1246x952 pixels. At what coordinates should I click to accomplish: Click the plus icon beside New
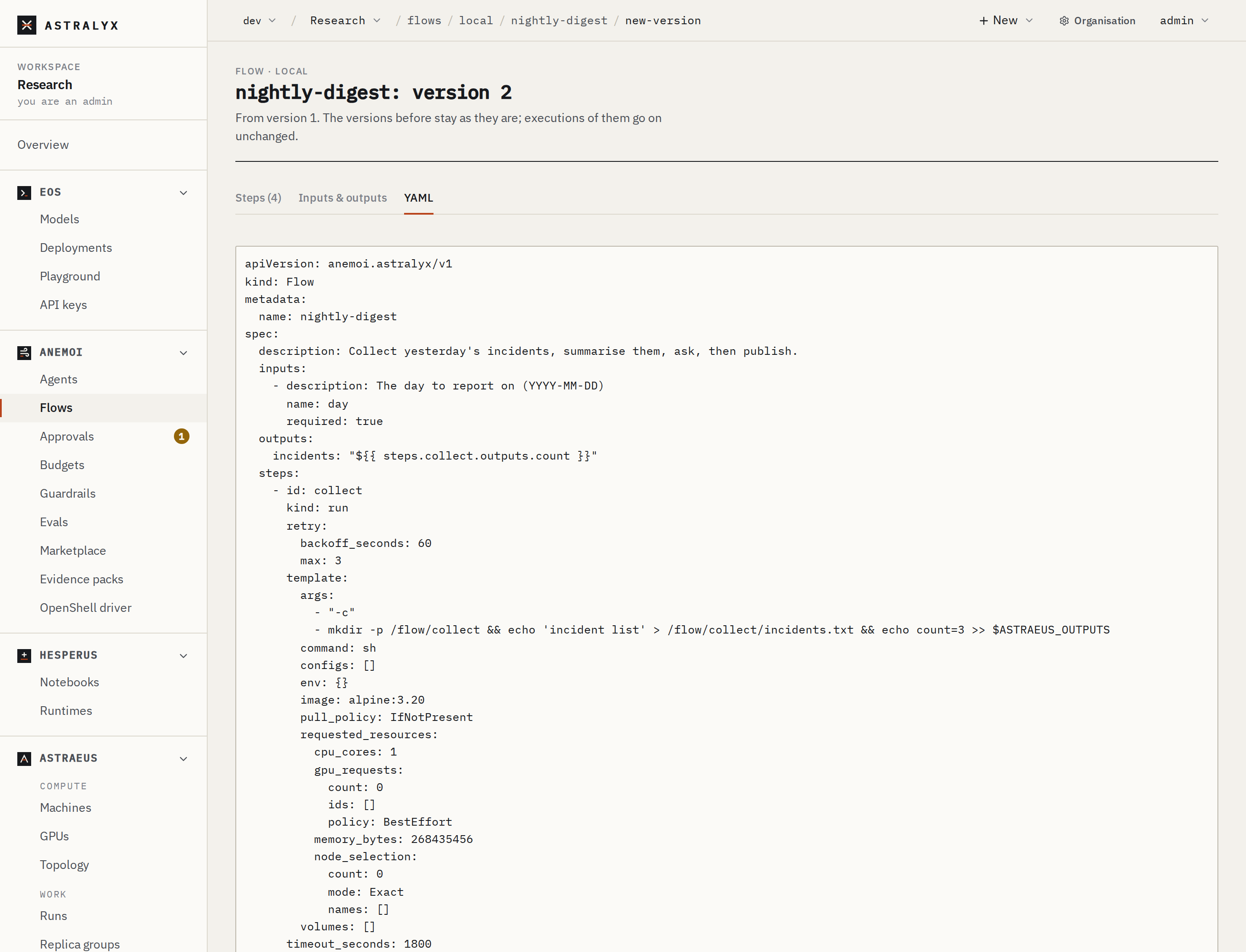[x=984, y=21]
